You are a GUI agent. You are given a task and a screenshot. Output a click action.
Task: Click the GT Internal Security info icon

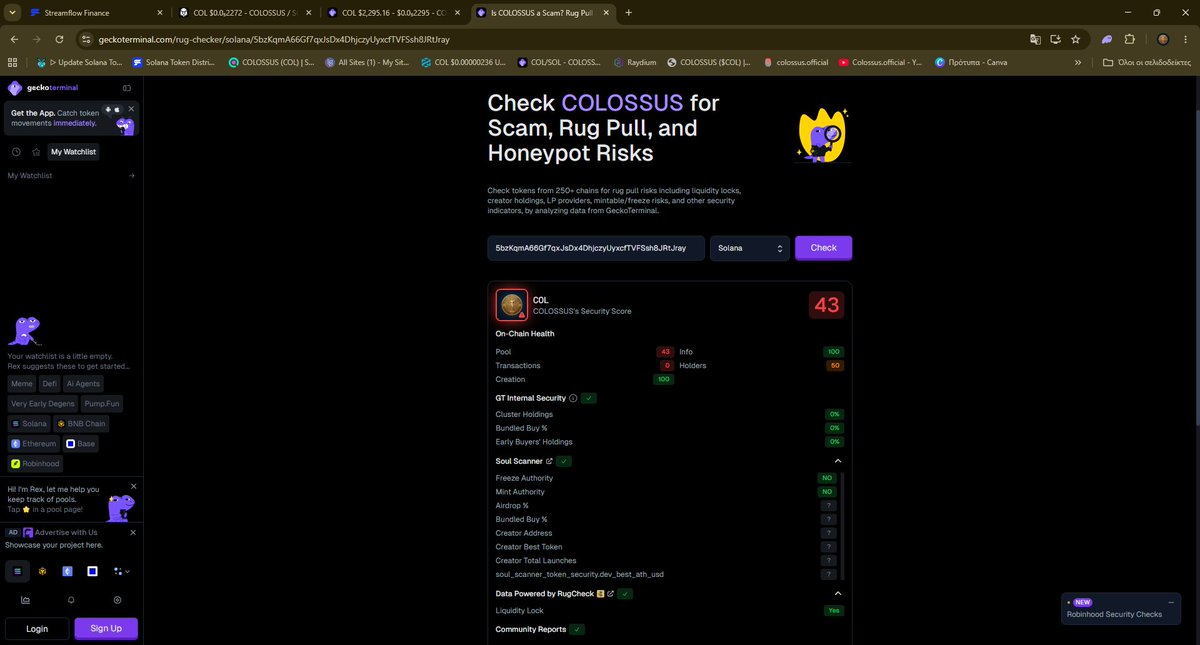tap(573, 398)
